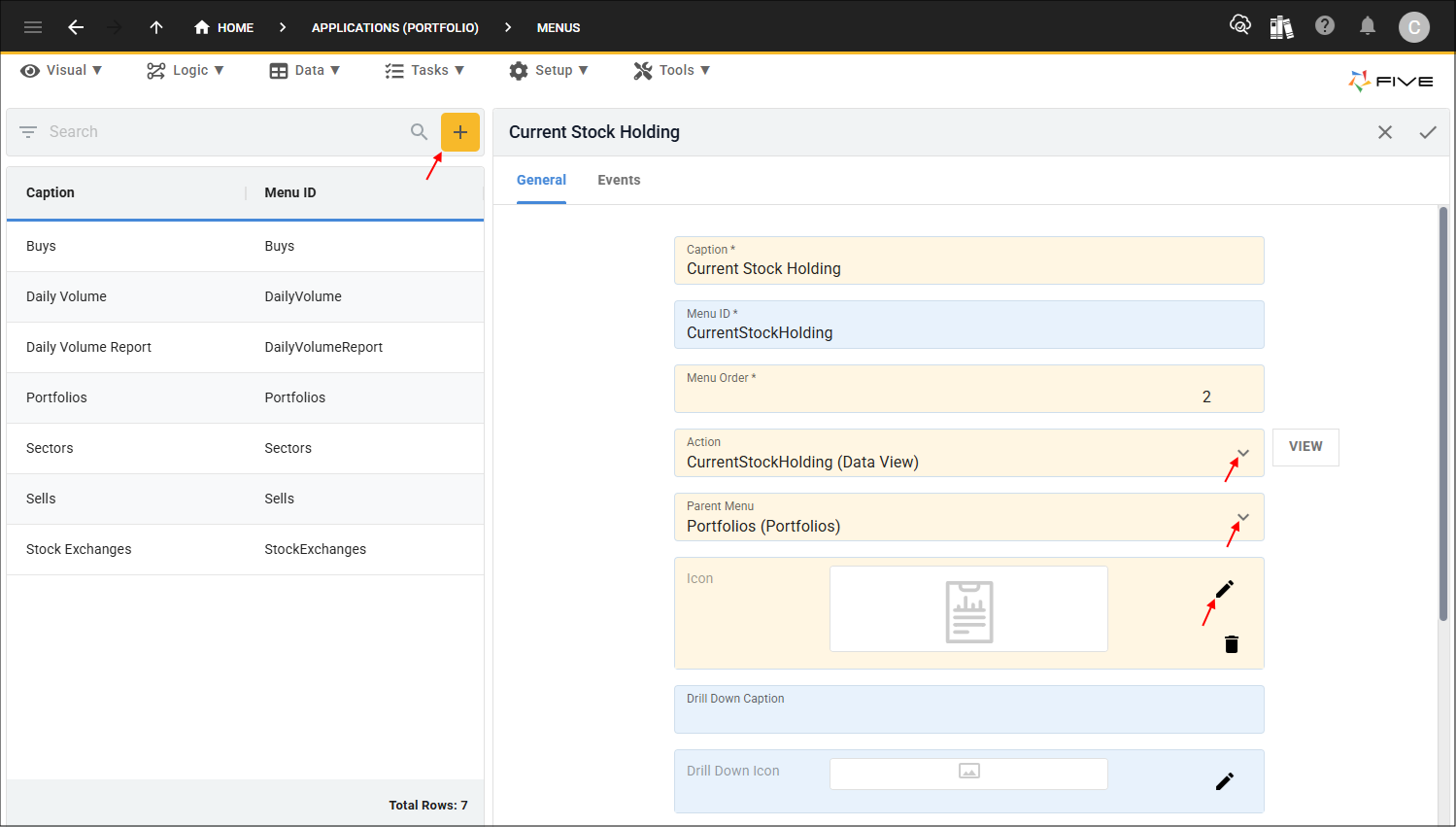Go up one level with the up arrow
Viewport: 1456px width, 827px height.
[156, 27]
